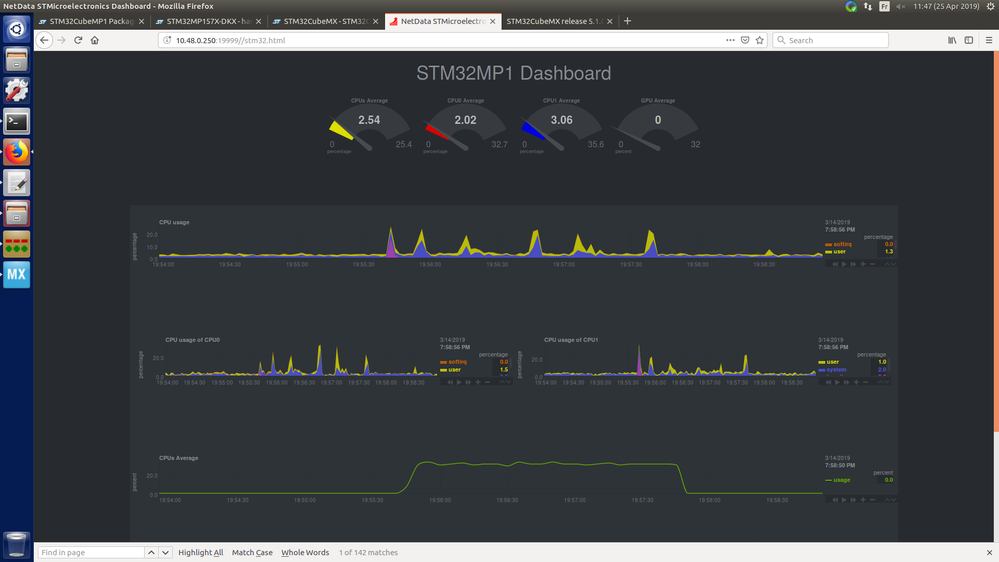The width and height of the screenshot is (999, 562).
Task: Jump to next find match
Action: (165, 552)
